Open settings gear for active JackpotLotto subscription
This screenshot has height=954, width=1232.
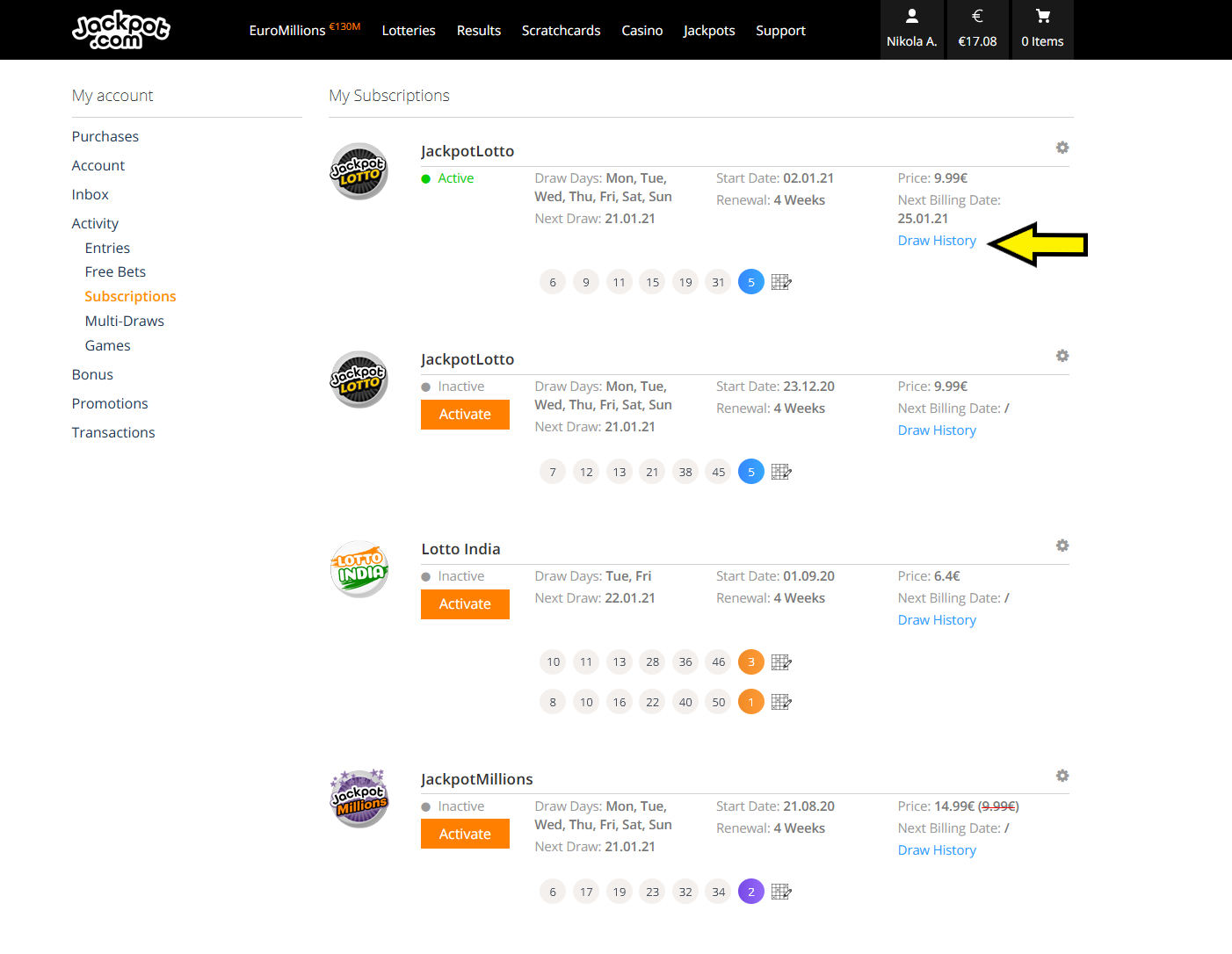(1062, 148)
